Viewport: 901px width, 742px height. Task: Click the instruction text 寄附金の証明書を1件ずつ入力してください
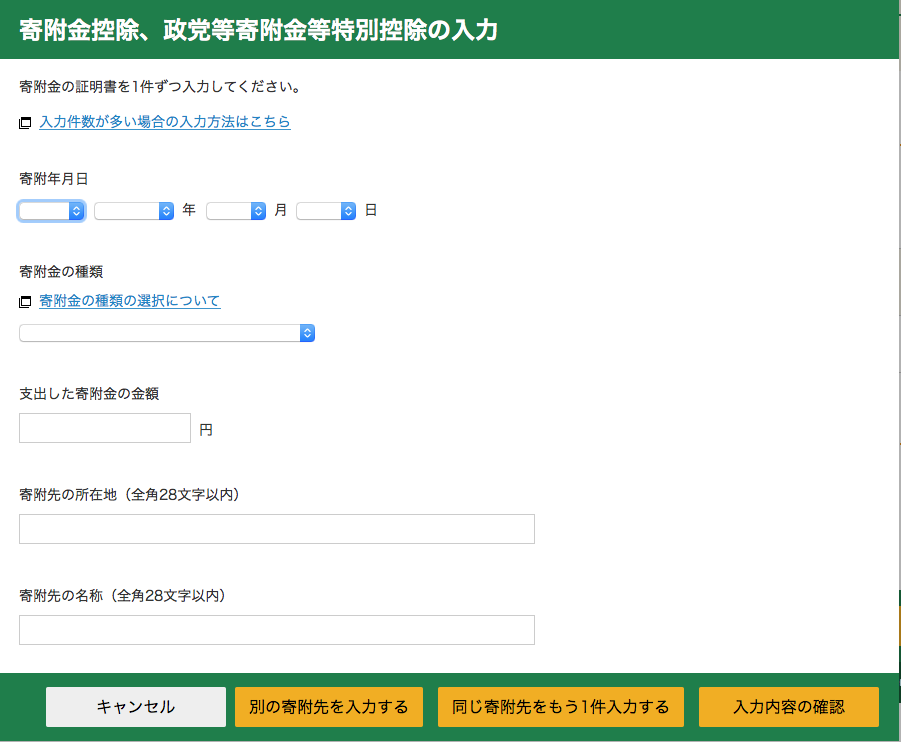[x=161, y=87]
